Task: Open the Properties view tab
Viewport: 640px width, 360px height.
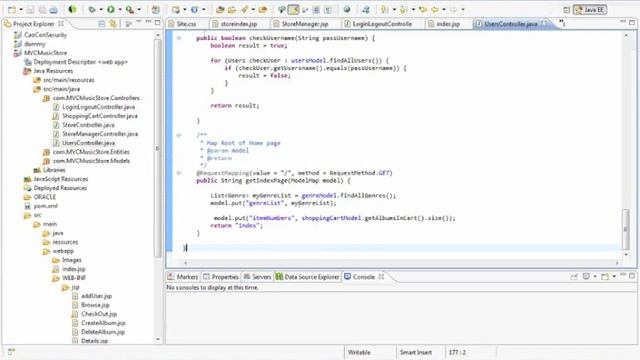Action: pos(221,277)
